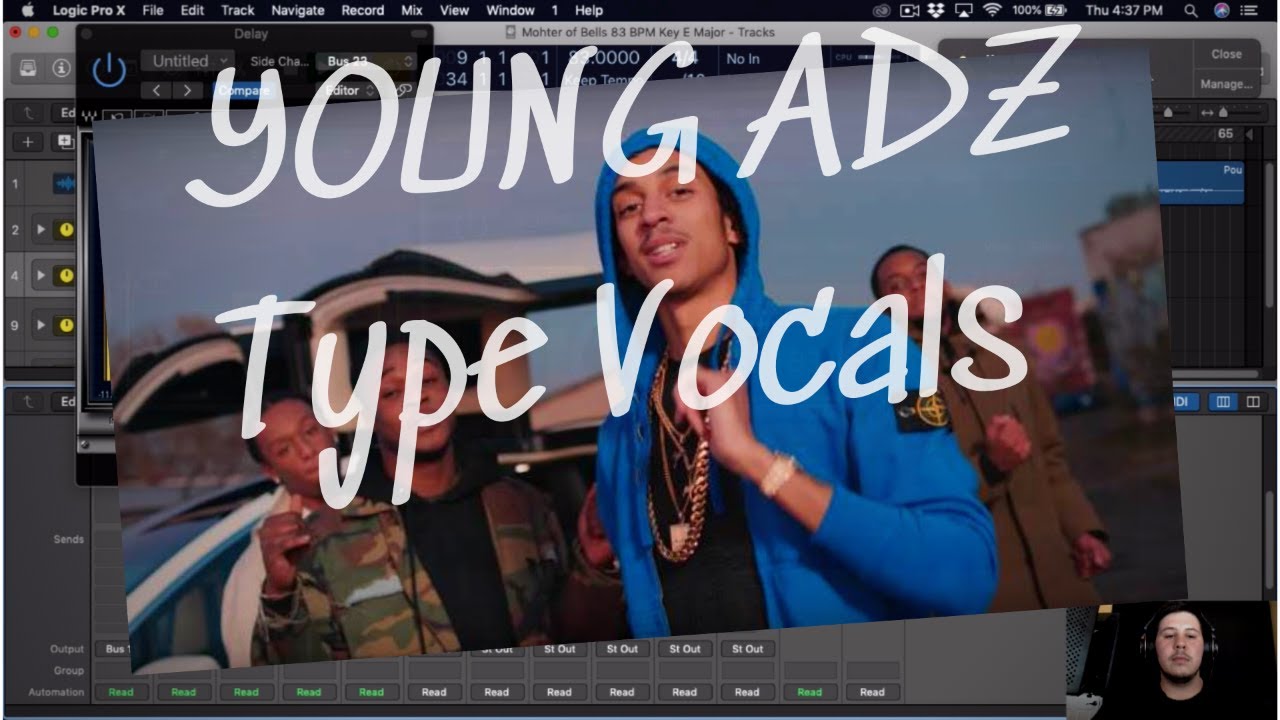Click track 9 yellow summing stack icon
The width and height of the screenshot is (1280, 720).
[x=66, y=325]
